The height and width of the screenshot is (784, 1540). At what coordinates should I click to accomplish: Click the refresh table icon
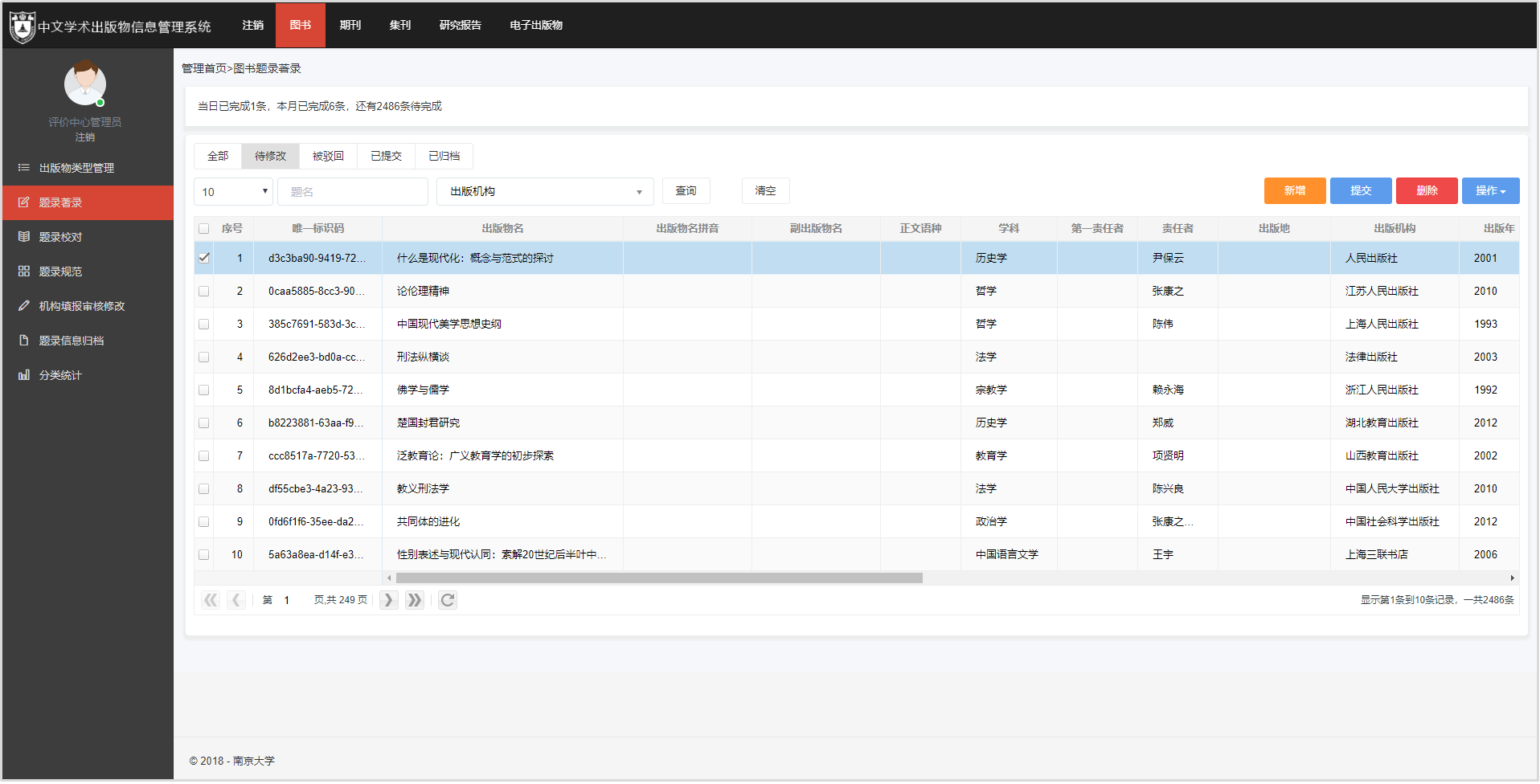448,600
